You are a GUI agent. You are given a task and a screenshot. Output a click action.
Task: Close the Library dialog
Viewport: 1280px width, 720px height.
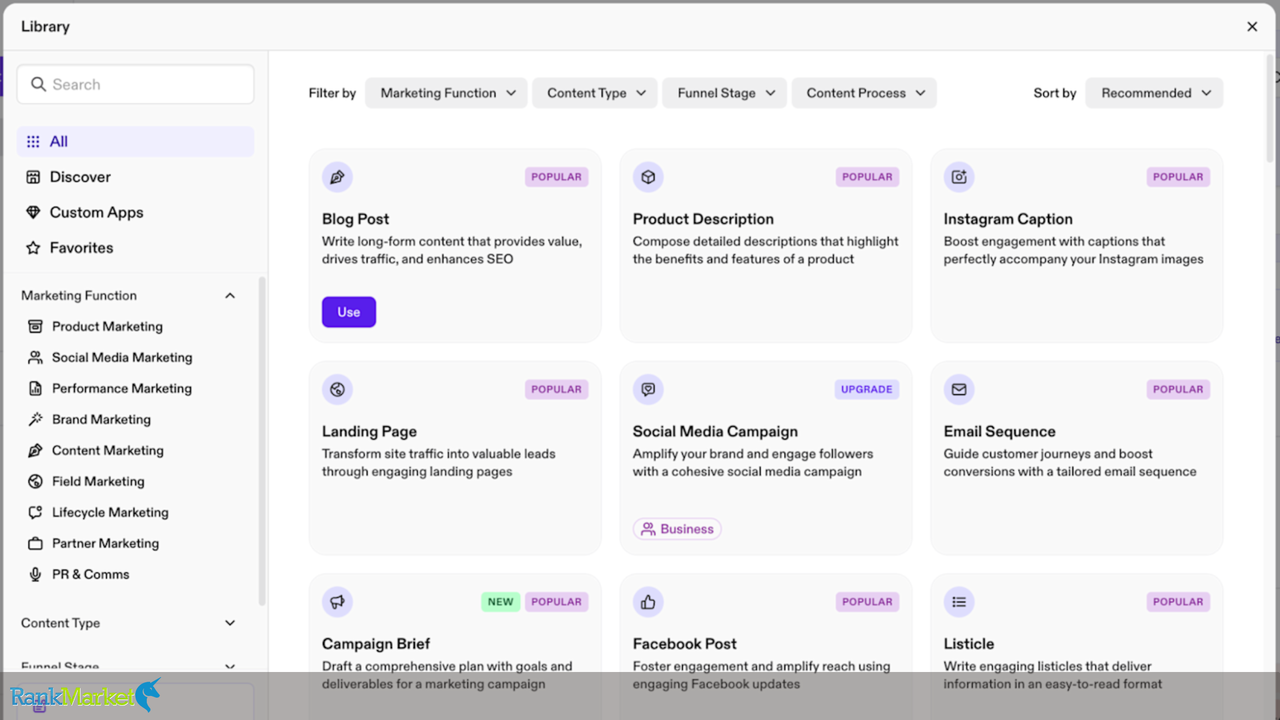[x=1252, y=27]
